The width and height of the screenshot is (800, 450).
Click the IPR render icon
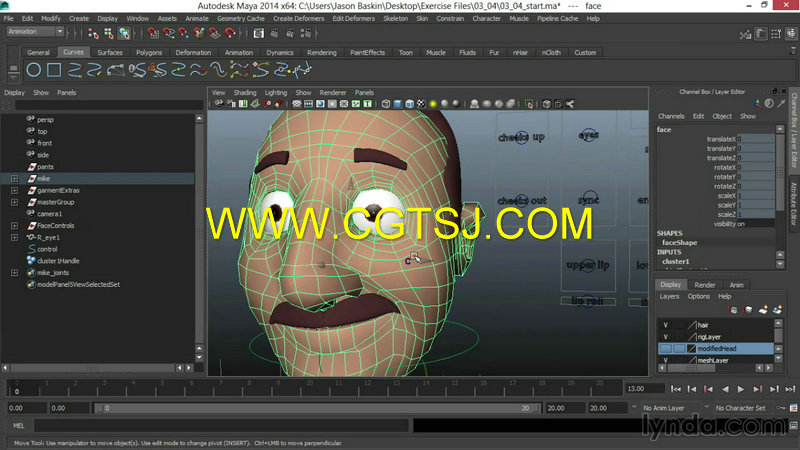coord(290,34)
